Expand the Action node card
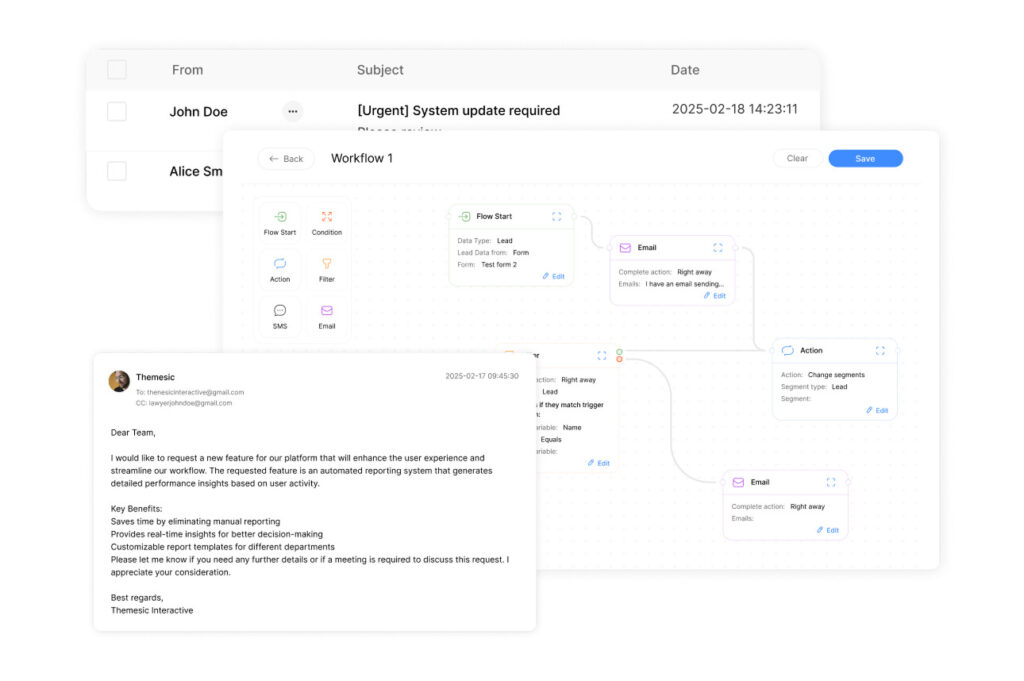This screenshot has height=681, width=1024. [x=880, y=350]
